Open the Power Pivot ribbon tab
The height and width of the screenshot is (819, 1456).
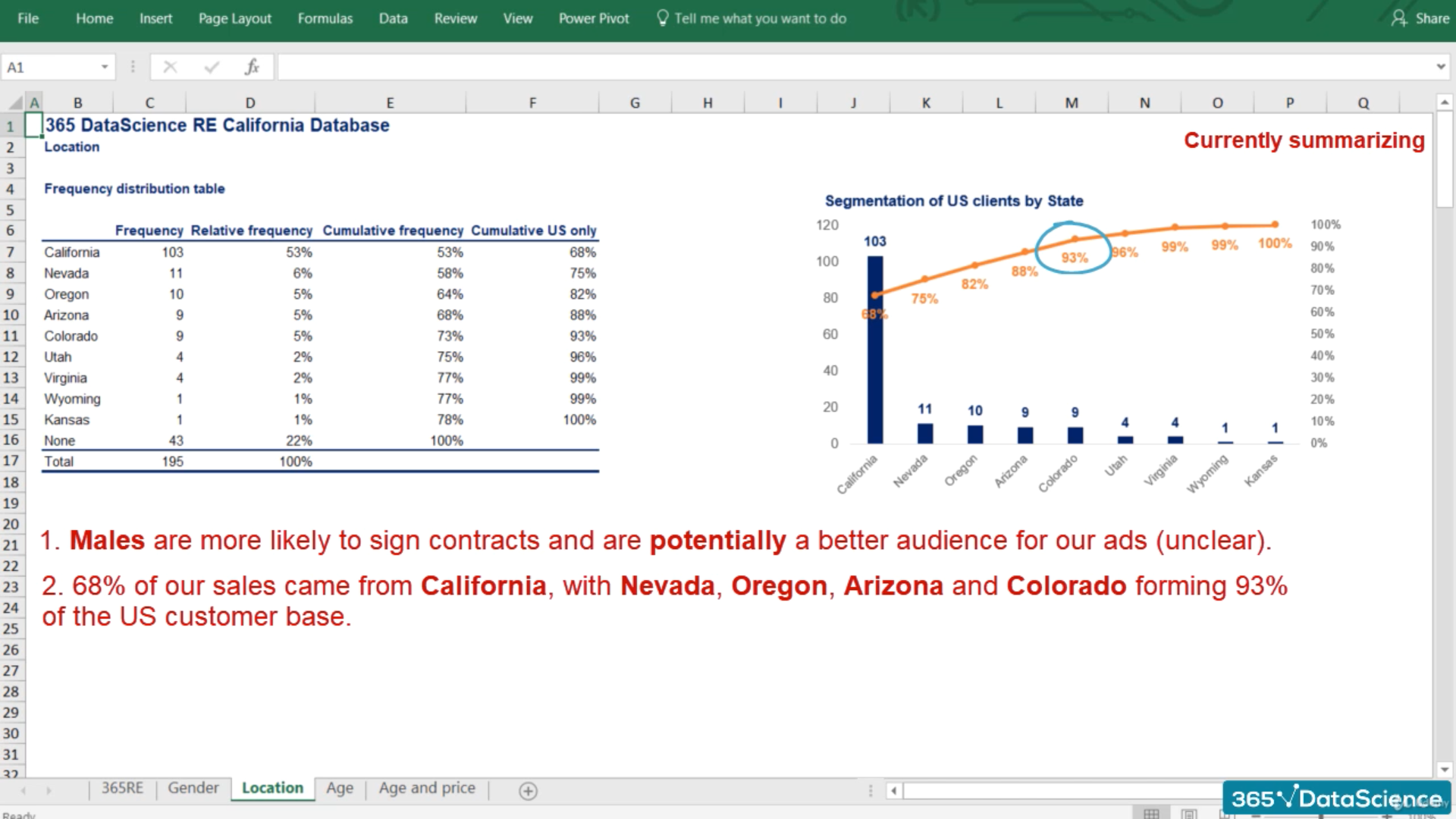point(594,18)
